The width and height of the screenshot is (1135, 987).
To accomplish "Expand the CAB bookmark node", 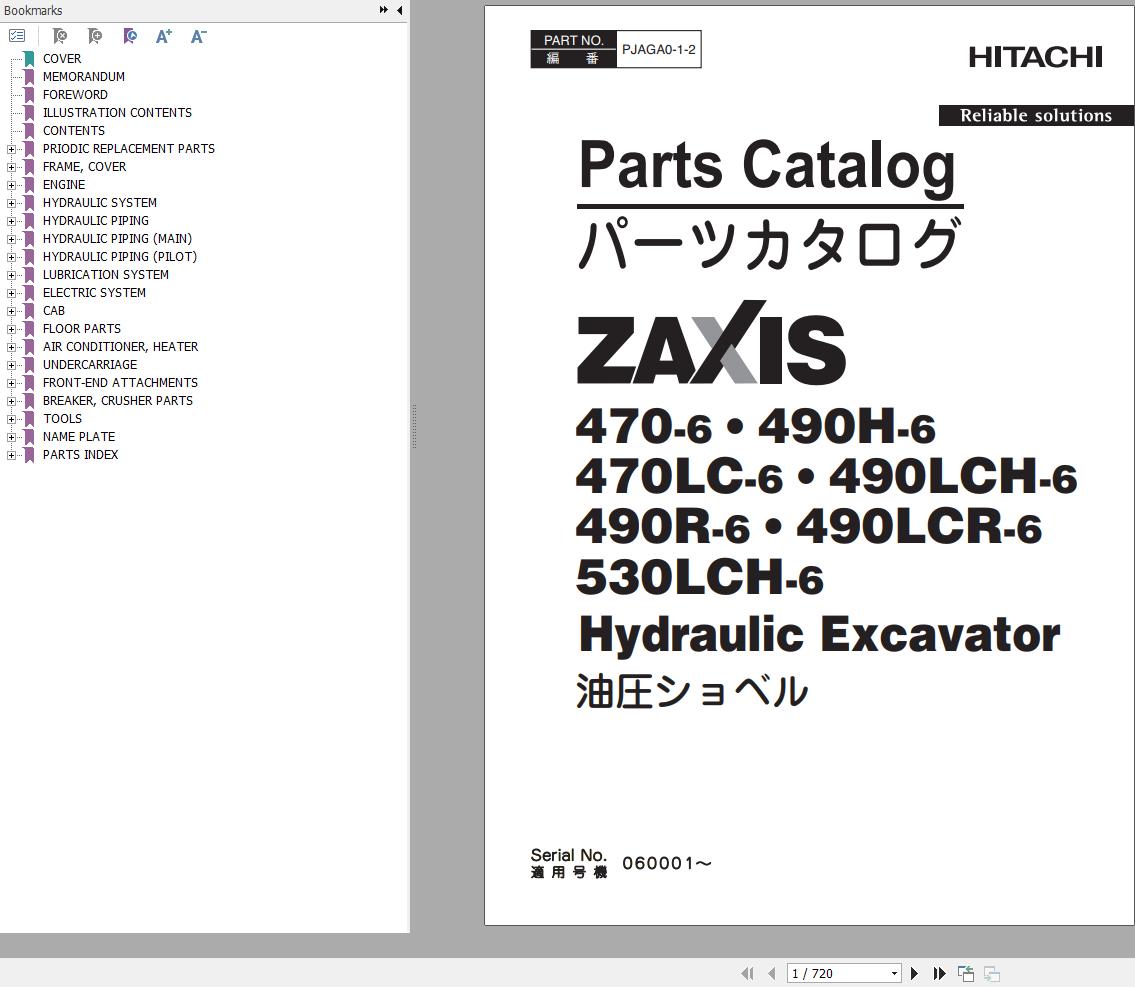I will (x=11, y=311).
